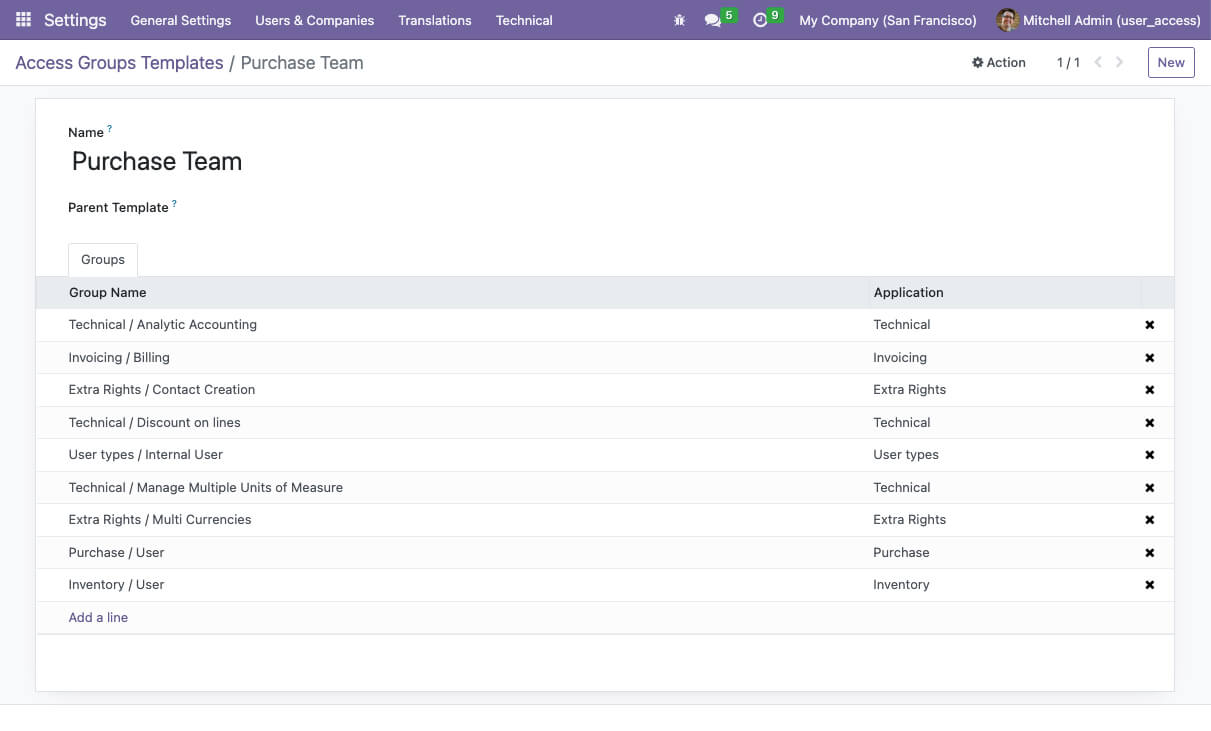
Task: Delete the Purchase / User group line
Action: [x=1149, y=553]
